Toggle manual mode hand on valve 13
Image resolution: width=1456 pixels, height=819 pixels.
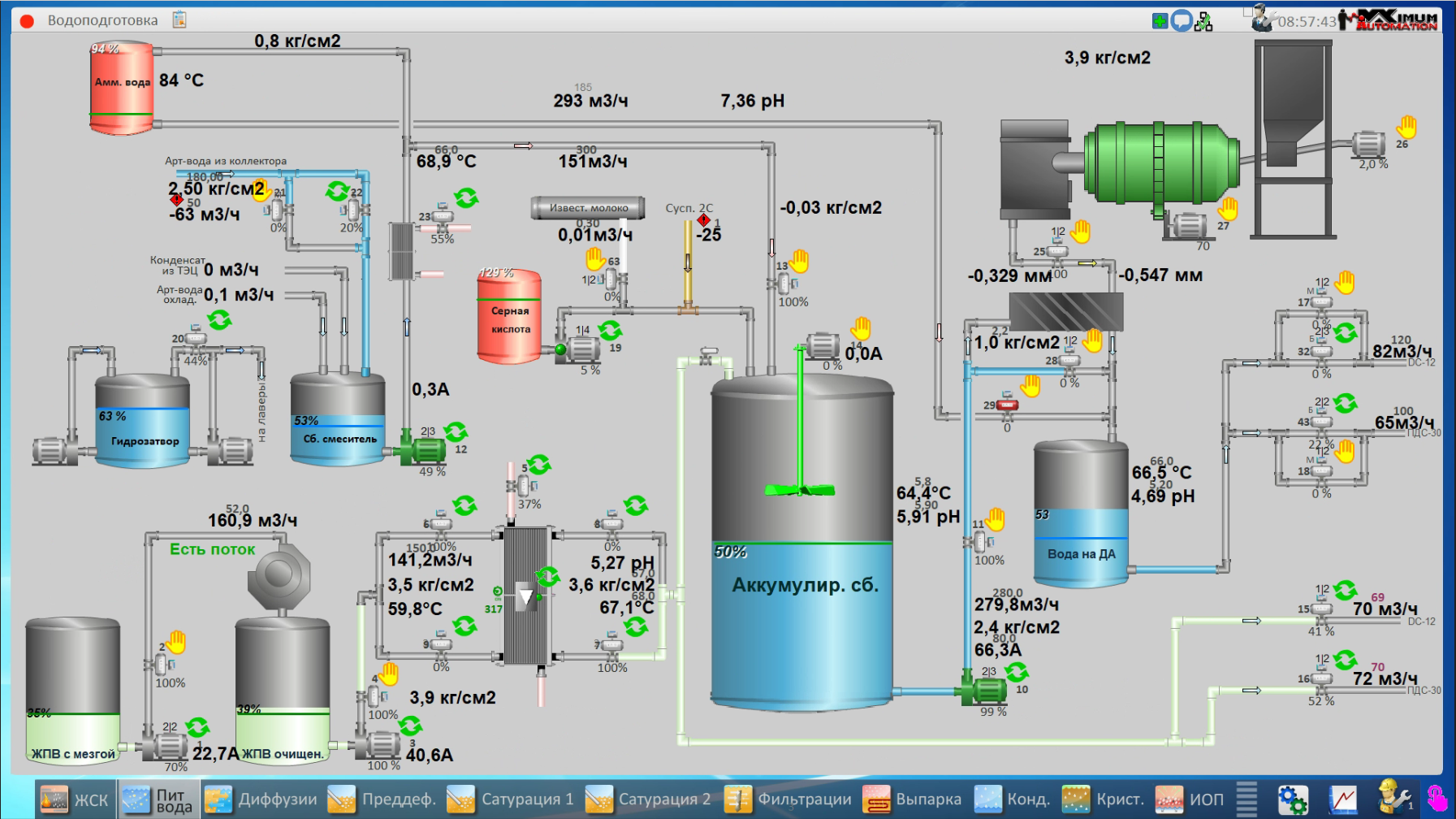(800, 261)
